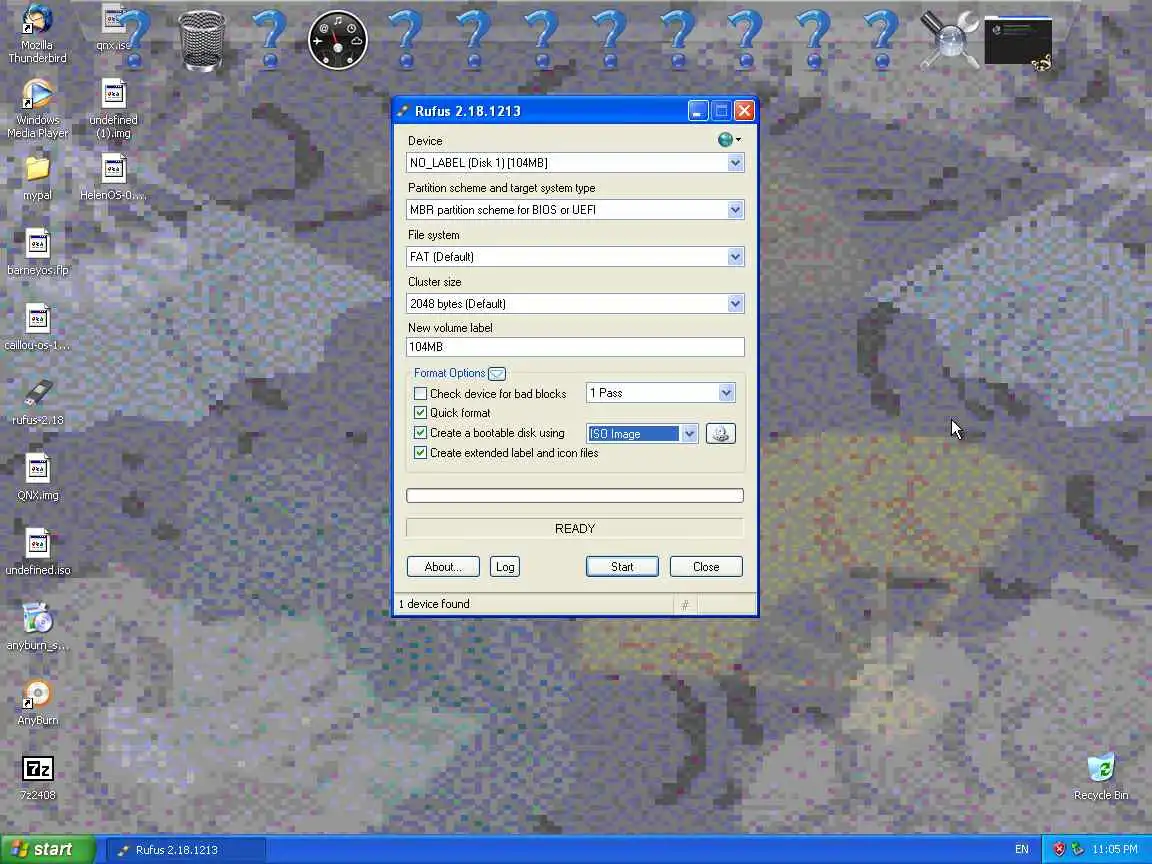This screenshot has height=864, width=1152.
Task: Click the # hash button in status bar
Action: [685, 605]
